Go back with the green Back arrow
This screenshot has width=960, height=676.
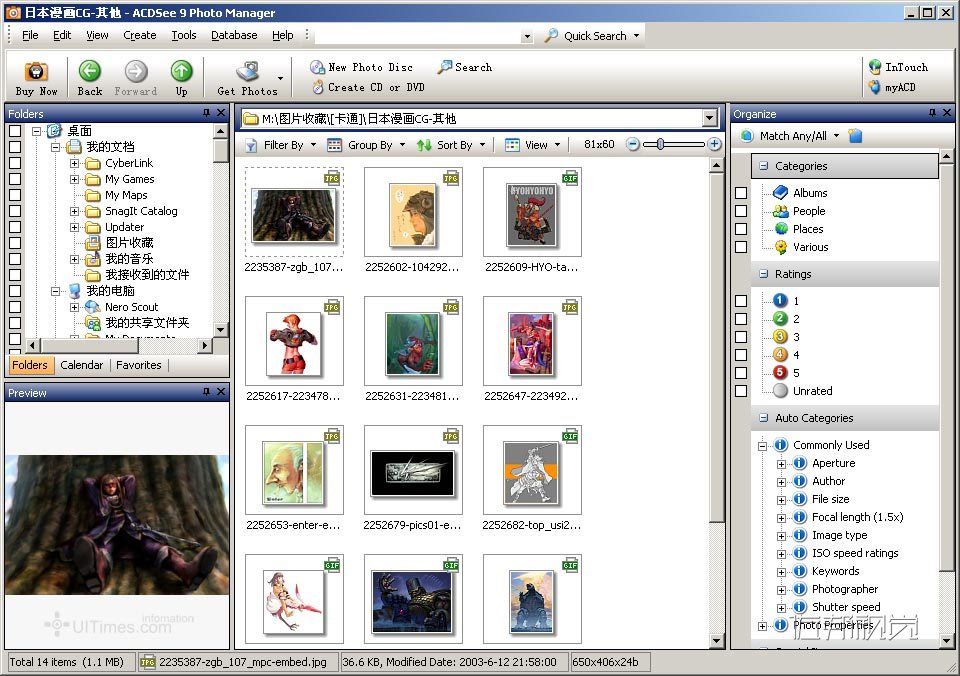(x=90, y=72)
